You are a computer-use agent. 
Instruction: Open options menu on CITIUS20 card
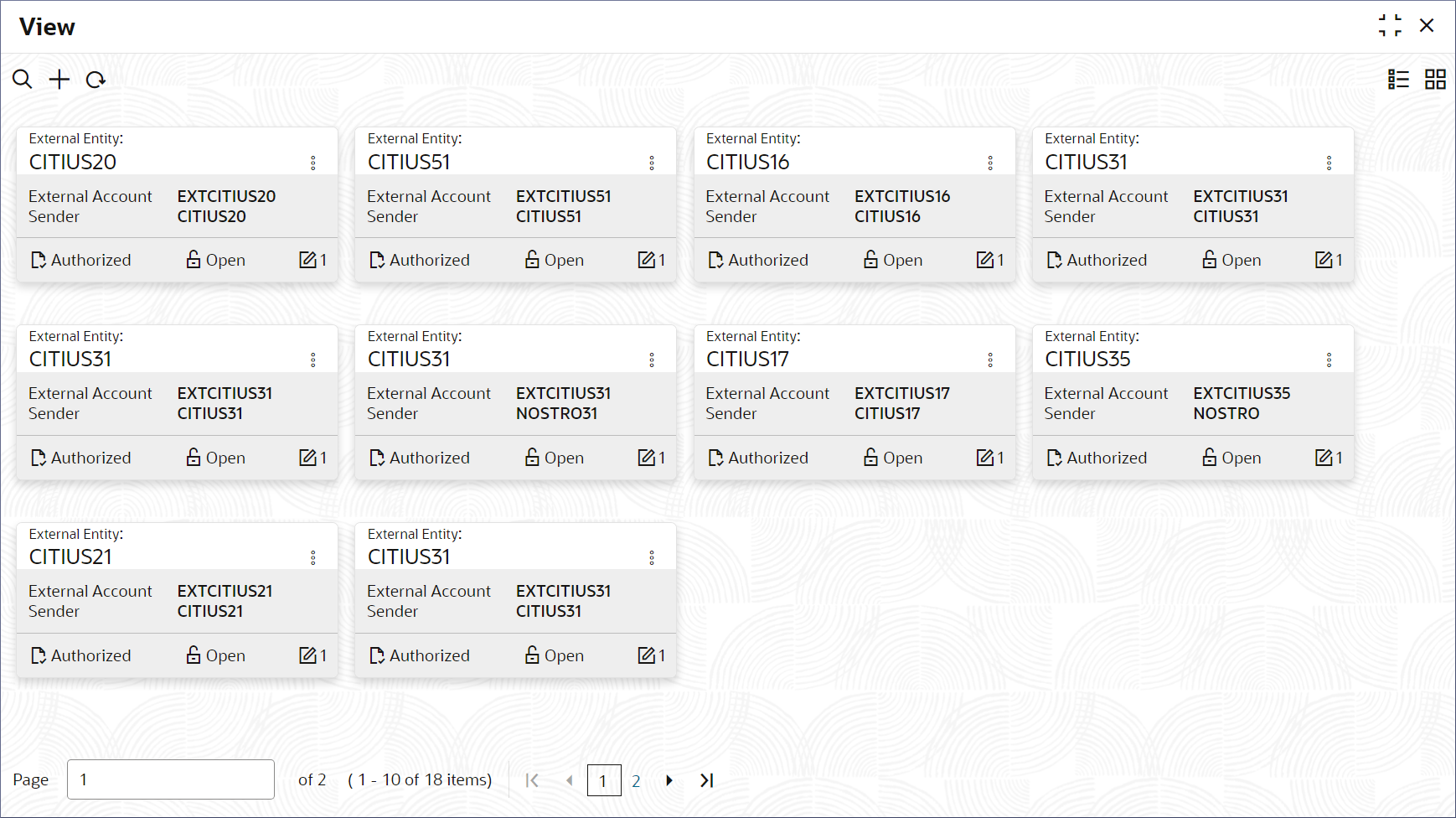tap(313, 163)
